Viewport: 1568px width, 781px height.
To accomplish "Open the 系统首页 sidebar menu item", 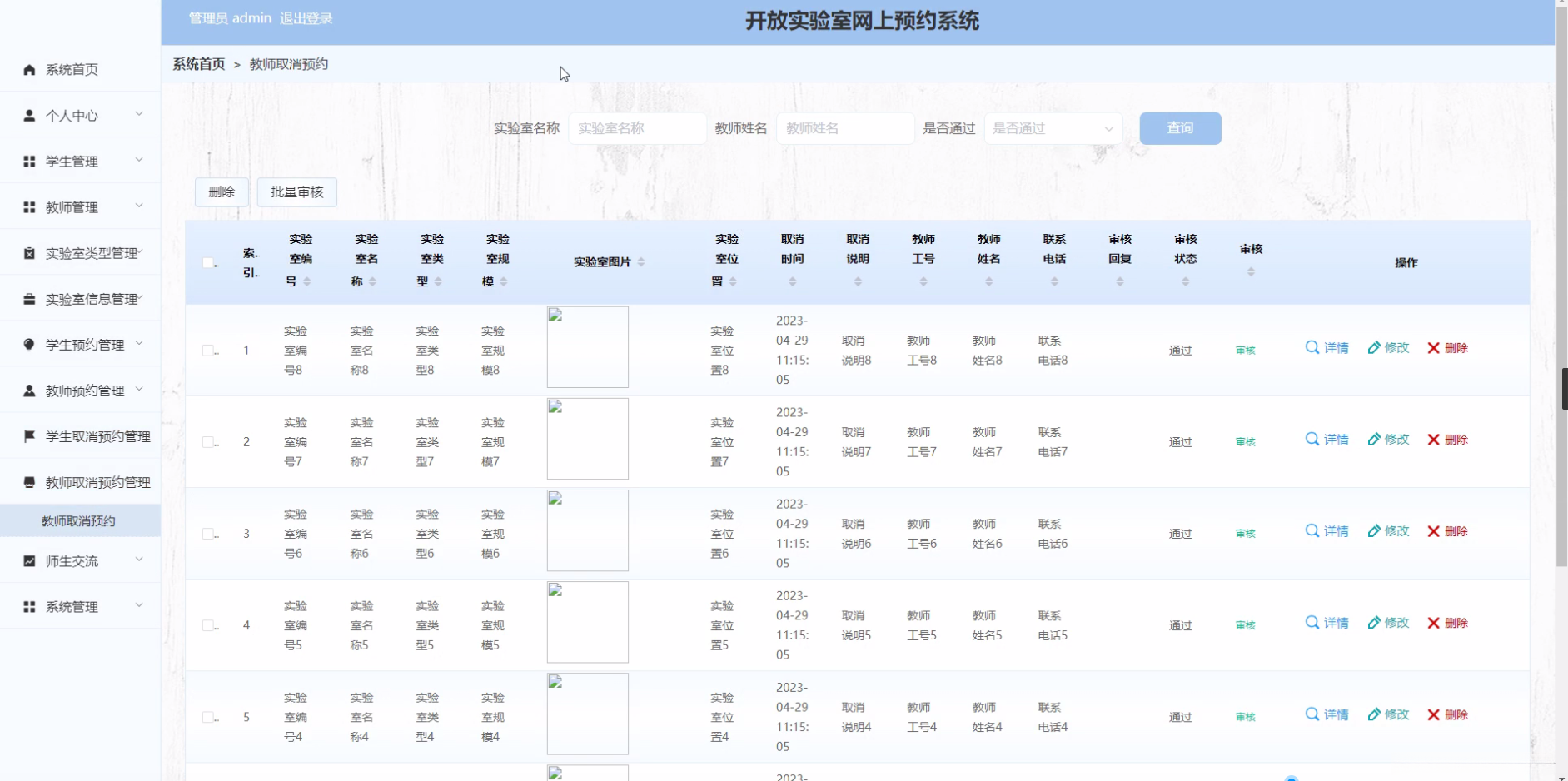I will (80, 70).
